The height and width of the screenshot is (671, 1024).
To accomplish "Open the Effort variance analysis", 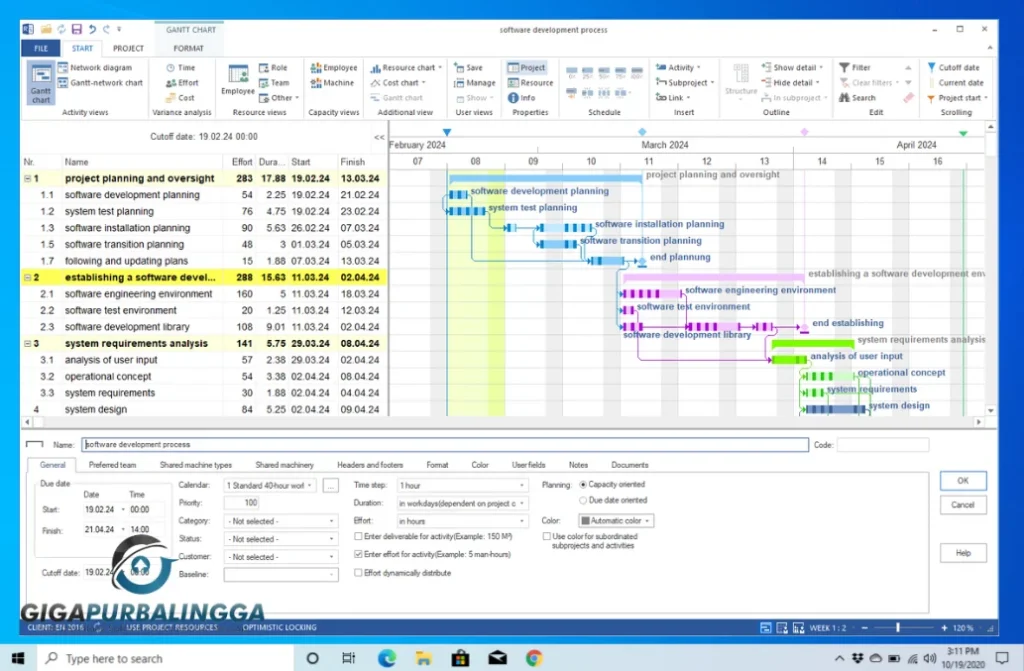I will coord(182,82).
